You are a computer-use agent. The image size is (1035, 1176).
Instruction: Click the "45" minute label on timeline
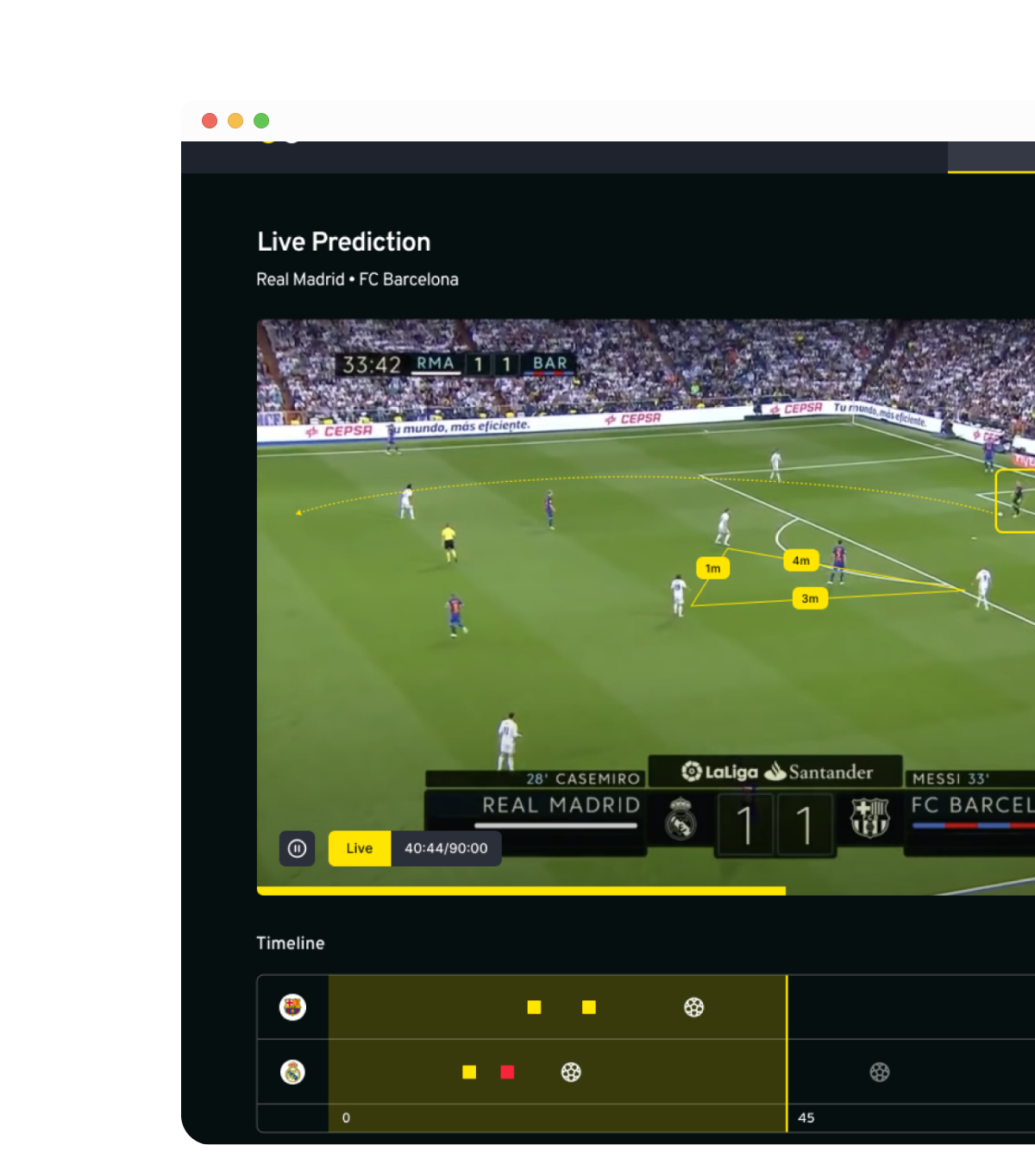[x=806, y=1117]
